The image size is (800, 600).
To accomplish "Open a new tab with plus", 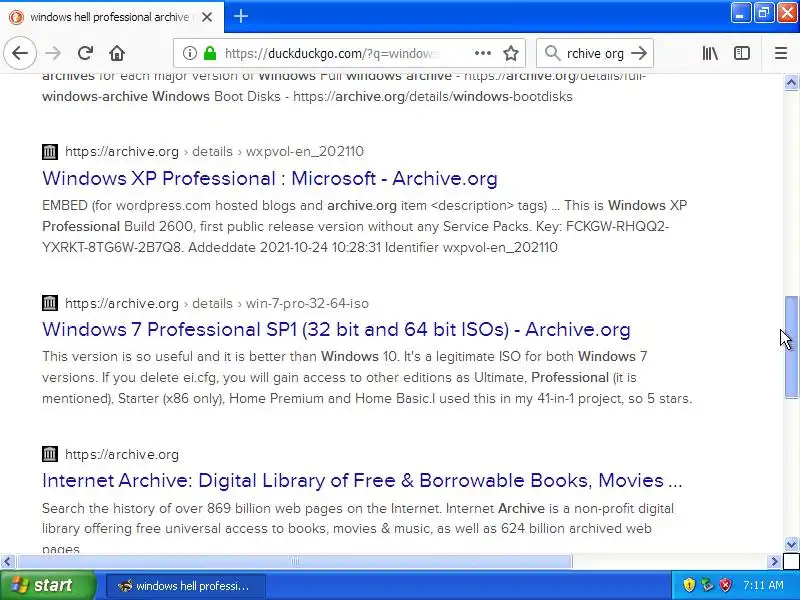I will (x=241, y=16).
